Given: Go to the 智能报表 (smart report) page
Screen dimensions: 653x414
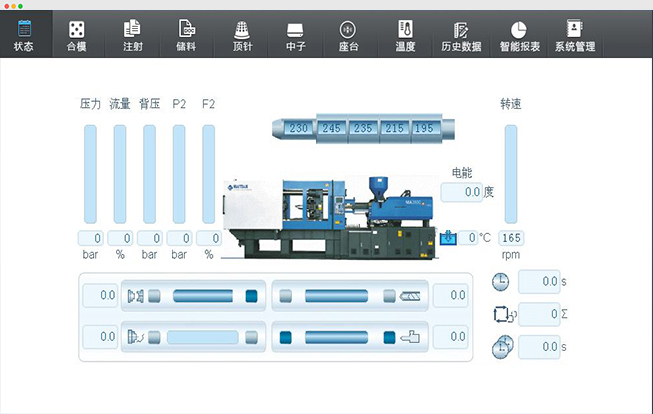Looking at the screenshot, I should coord(519,35).
